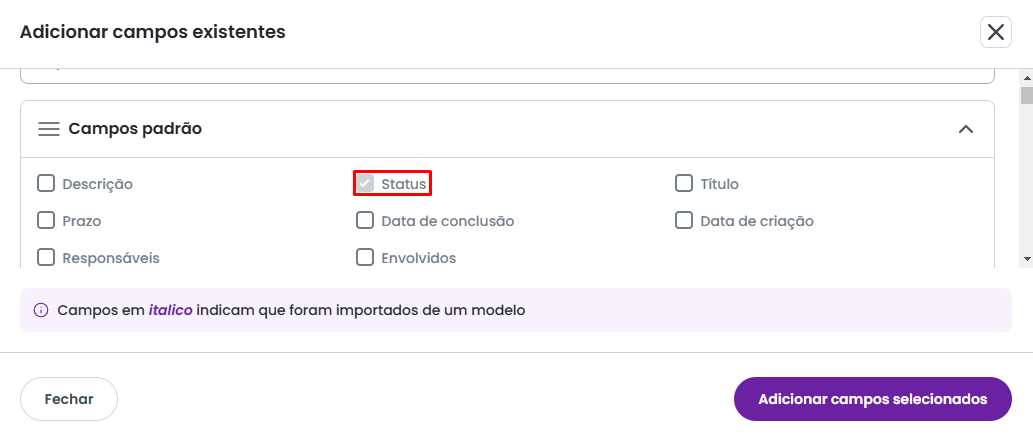
Task: Mark the Data de criação checkbox
Action: (684, 220)
